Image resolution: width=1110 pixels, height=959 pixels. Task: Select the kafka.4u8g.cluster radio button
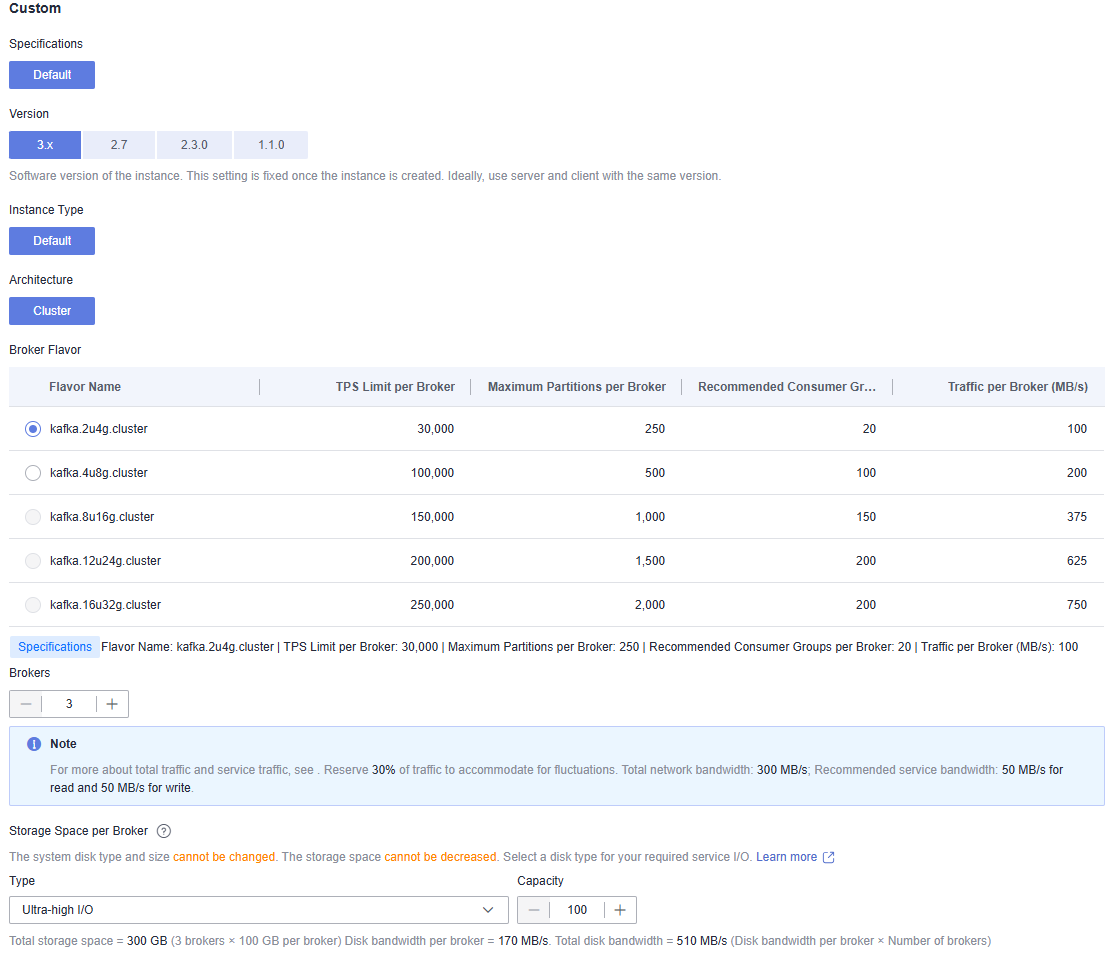[33, 473]
